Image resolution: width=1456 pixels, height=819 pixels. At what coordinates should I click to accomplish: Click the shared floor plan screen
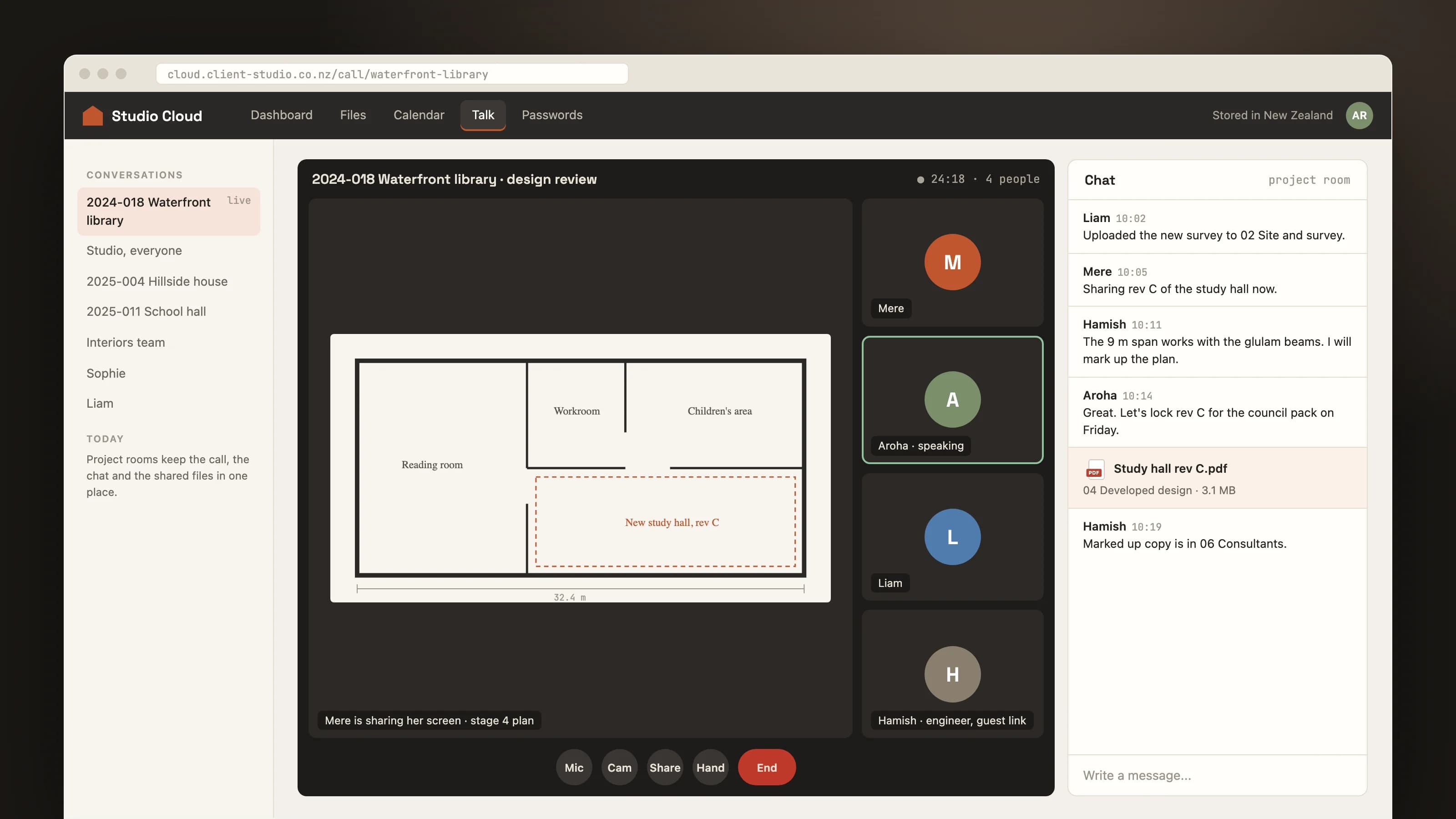pyautogui.click(x=580, y=468)
